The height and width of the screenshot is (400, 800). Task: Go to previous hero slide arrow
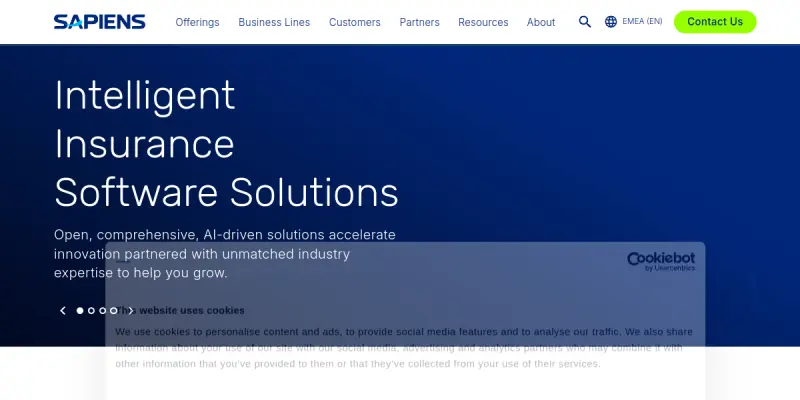pyautogui.click(x=63, y=311)
